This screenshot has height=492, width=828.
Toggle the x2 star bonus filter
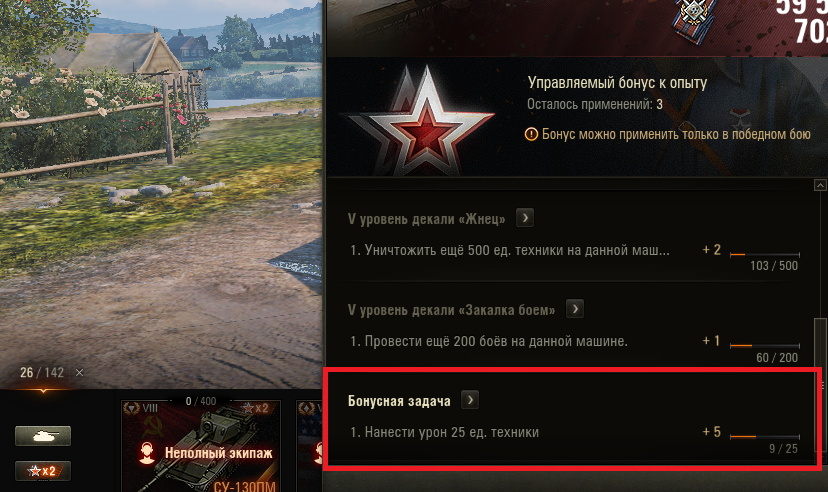click(x=43, y=471)
